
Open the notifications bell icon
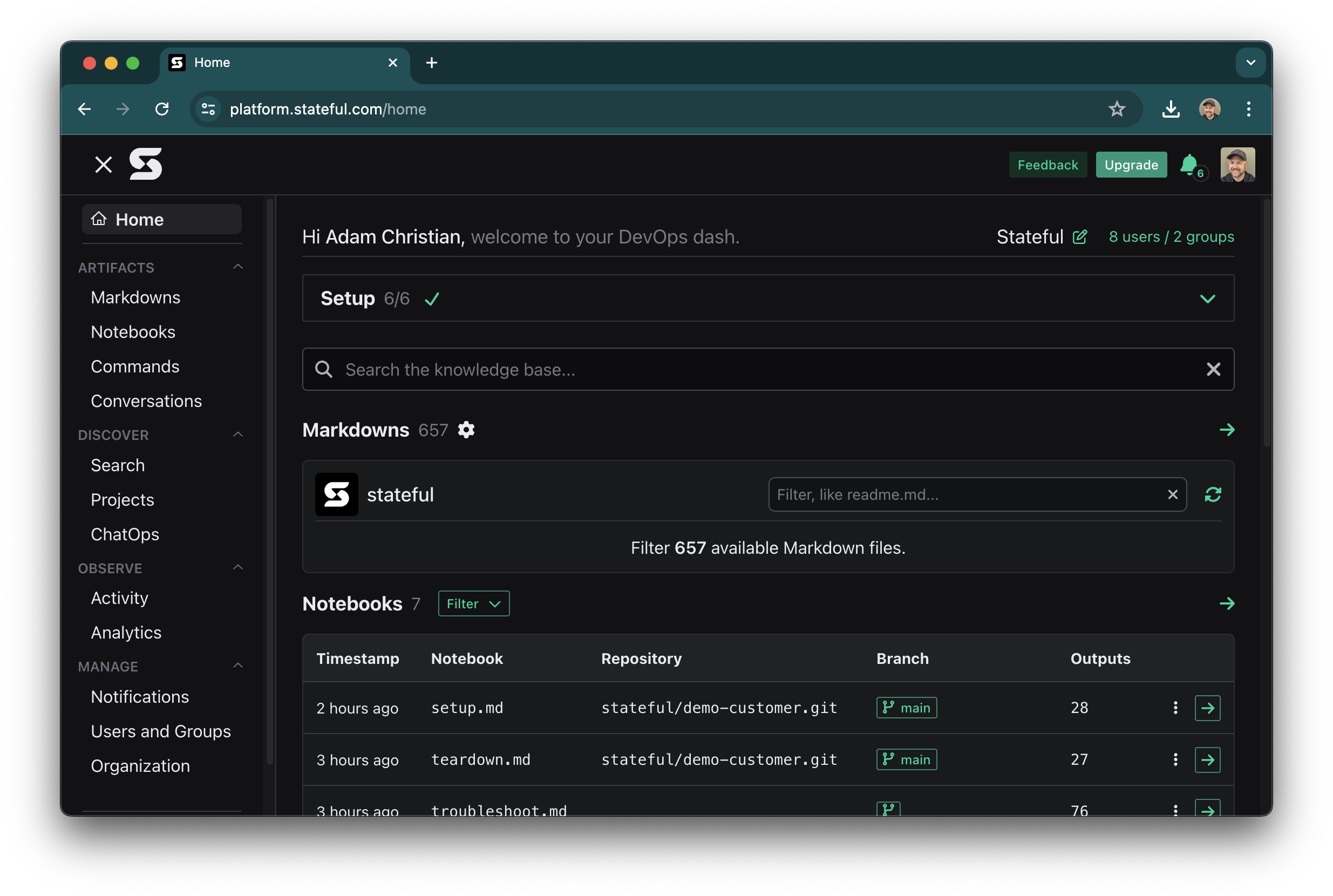(x=1189, y=165)
